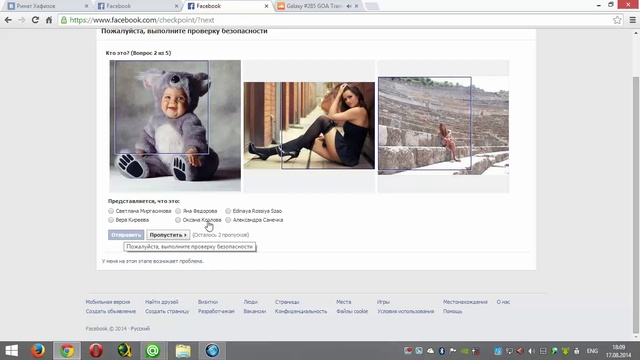Open Opera from the taskbar
The height and width of the screenshot is (360, 640).
coord(96,351)
